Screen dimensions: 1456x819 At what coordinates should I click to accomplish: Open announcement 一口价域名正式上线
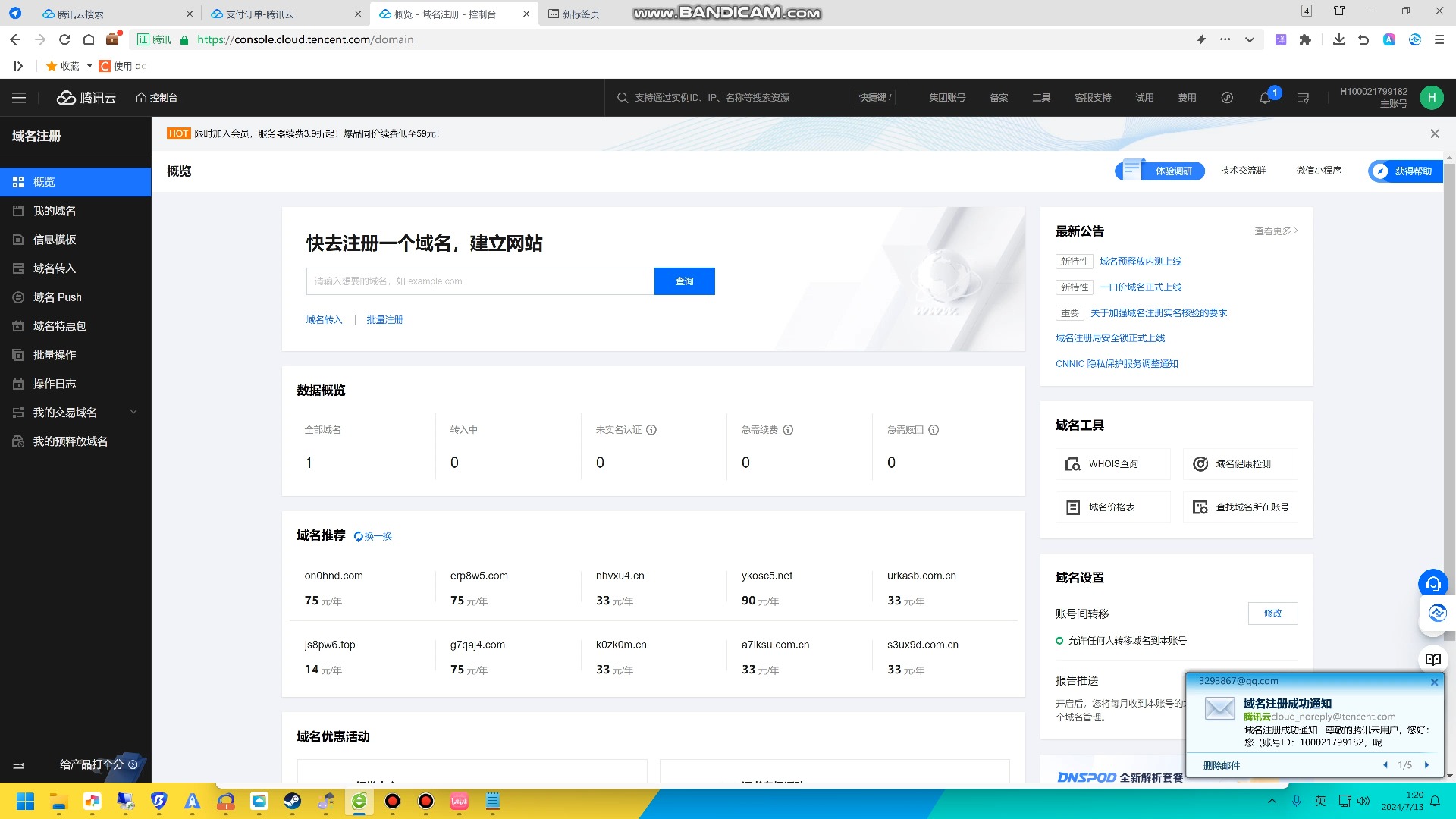coord(1141,287)
